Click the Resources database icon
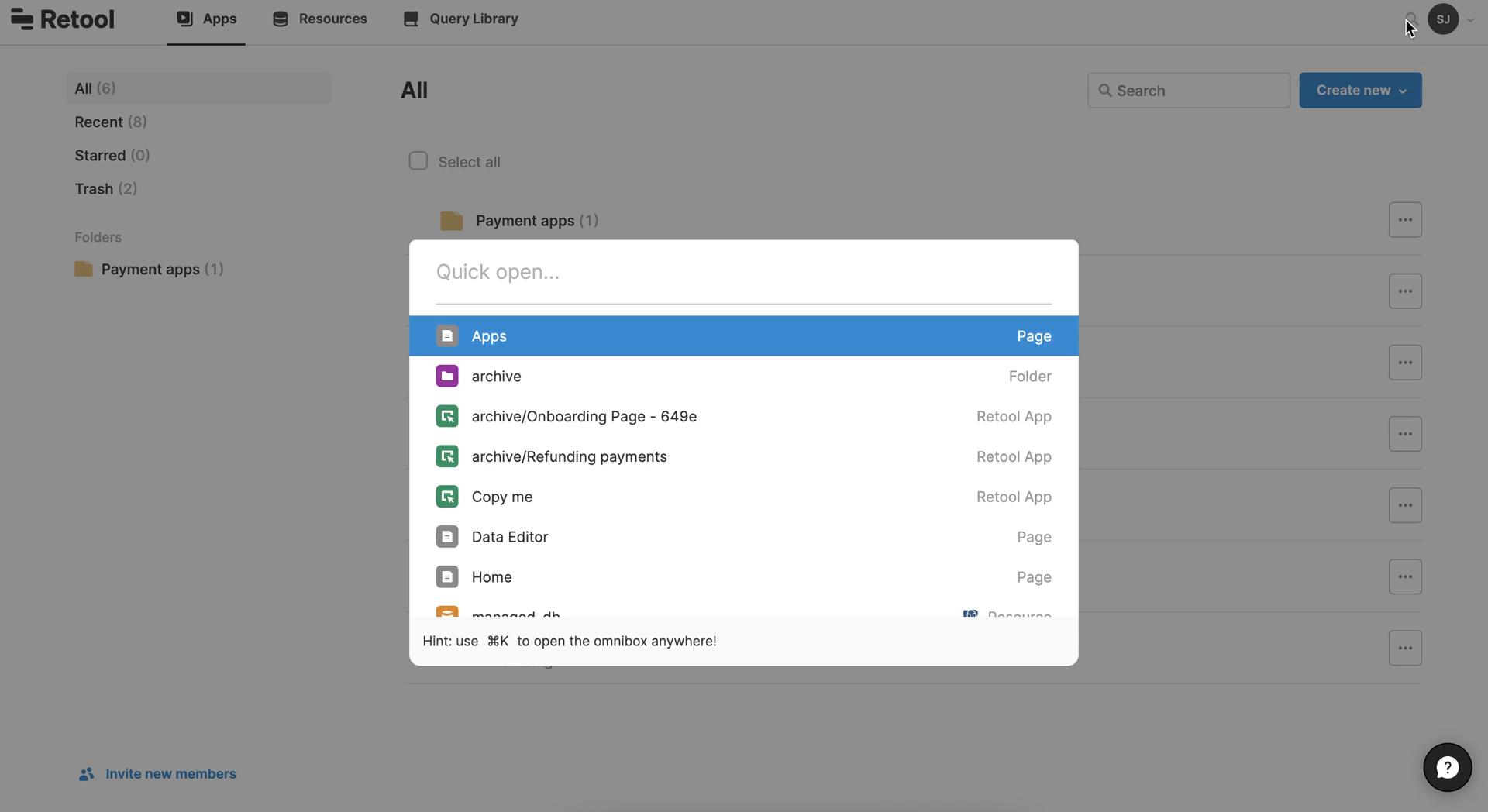The width and height of the screenshot is (1488, 812). pos(281,19)
